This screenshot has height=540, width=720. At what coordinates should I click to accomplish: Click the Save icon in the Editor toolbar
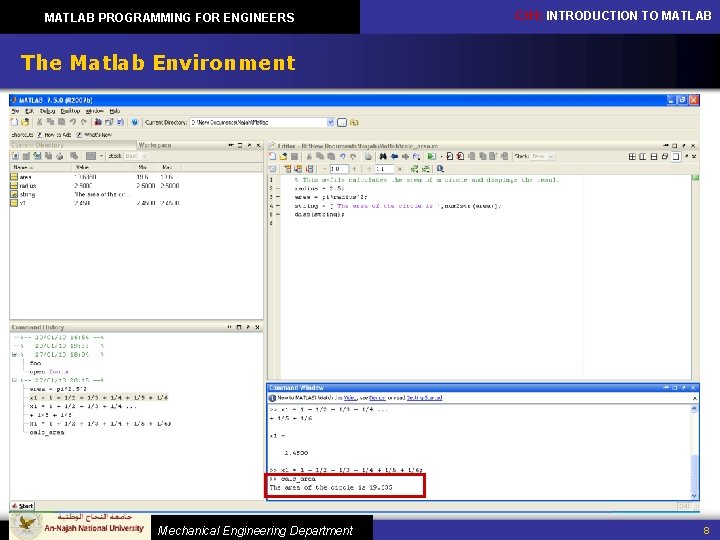pyautogui.click(x=294, y=157)
